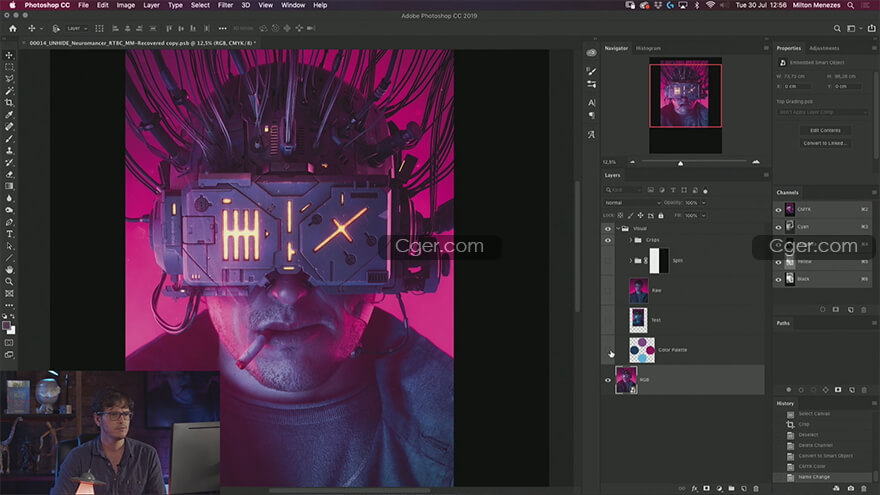Click the Color Palette layer thumbnail
This screenshot has width=880, height=495.
click(641, 350)
